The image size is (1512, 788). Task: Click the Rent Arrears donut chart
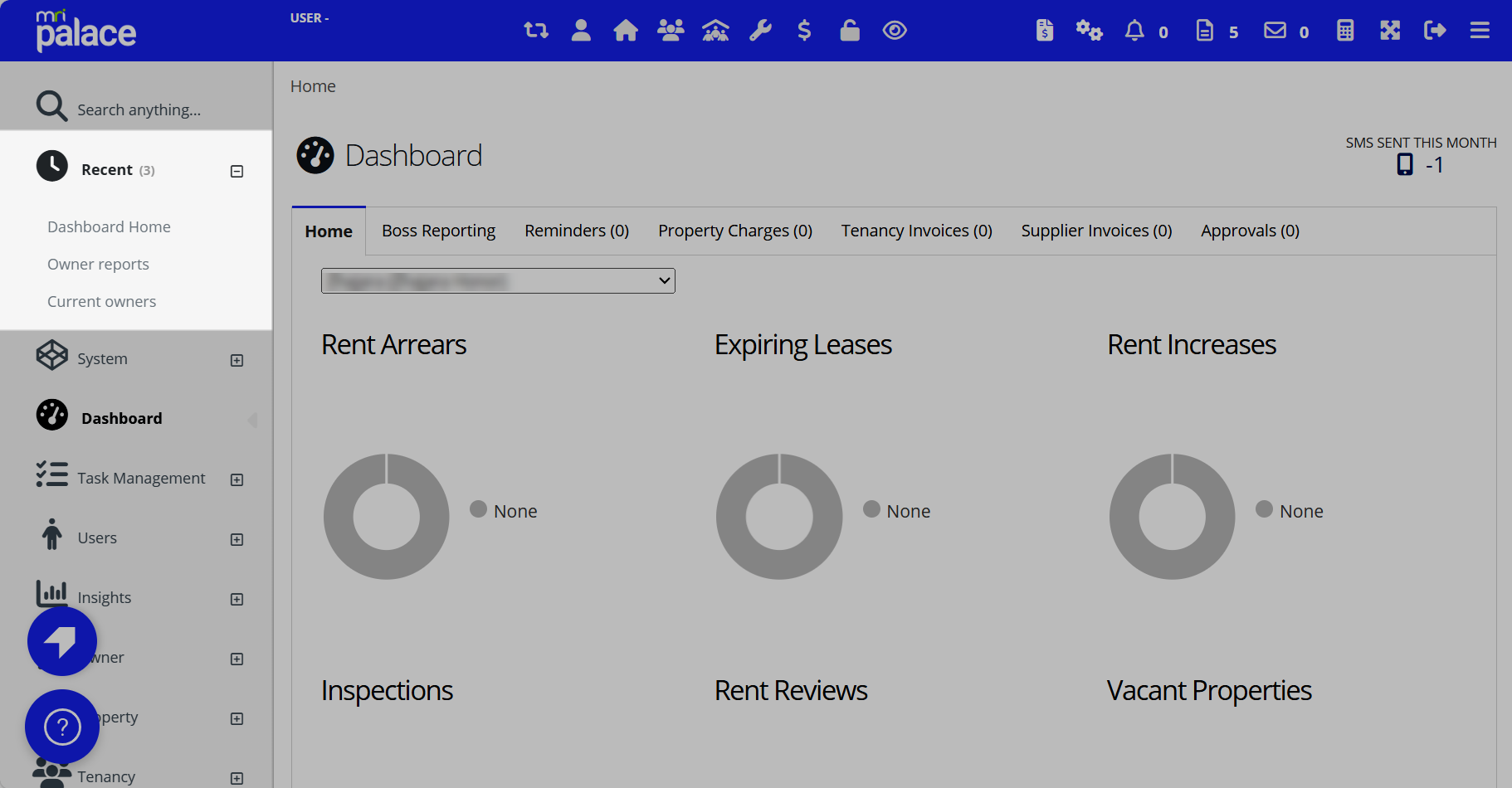pos(386,516)
